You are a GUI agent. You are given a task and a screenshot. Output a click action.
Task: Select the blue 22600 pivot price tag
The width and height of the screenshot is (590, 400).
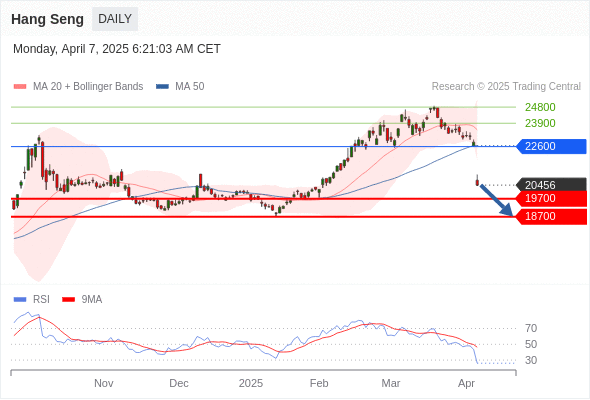click(x=551, y=146)
